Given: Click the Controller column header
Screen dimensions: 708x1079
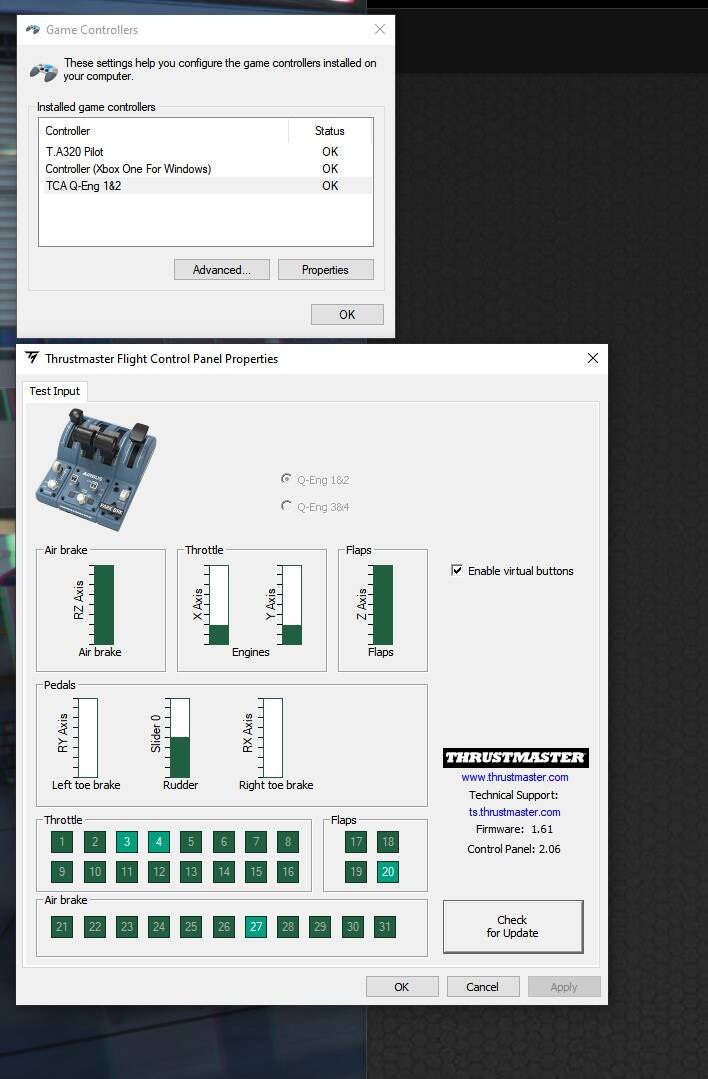Looking at the screenshot, I should [164, 131].
